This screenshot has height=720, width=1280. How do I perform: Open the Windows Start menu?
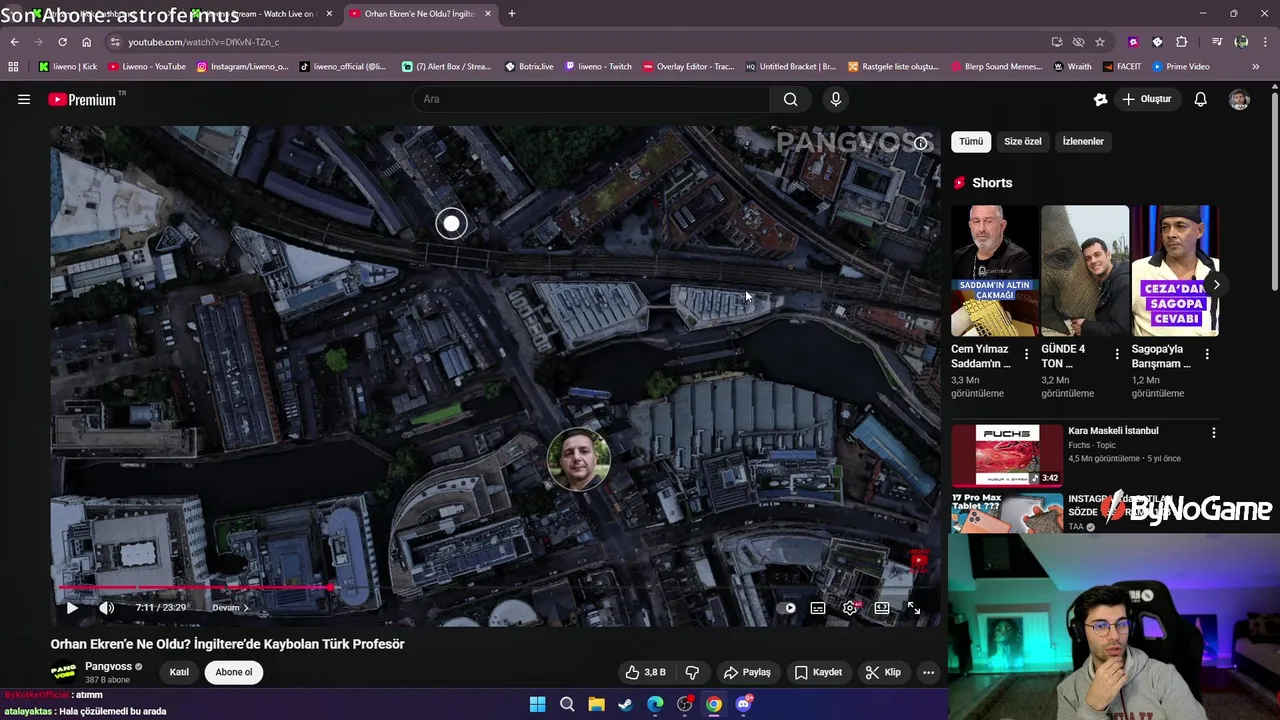click(537, 704)
